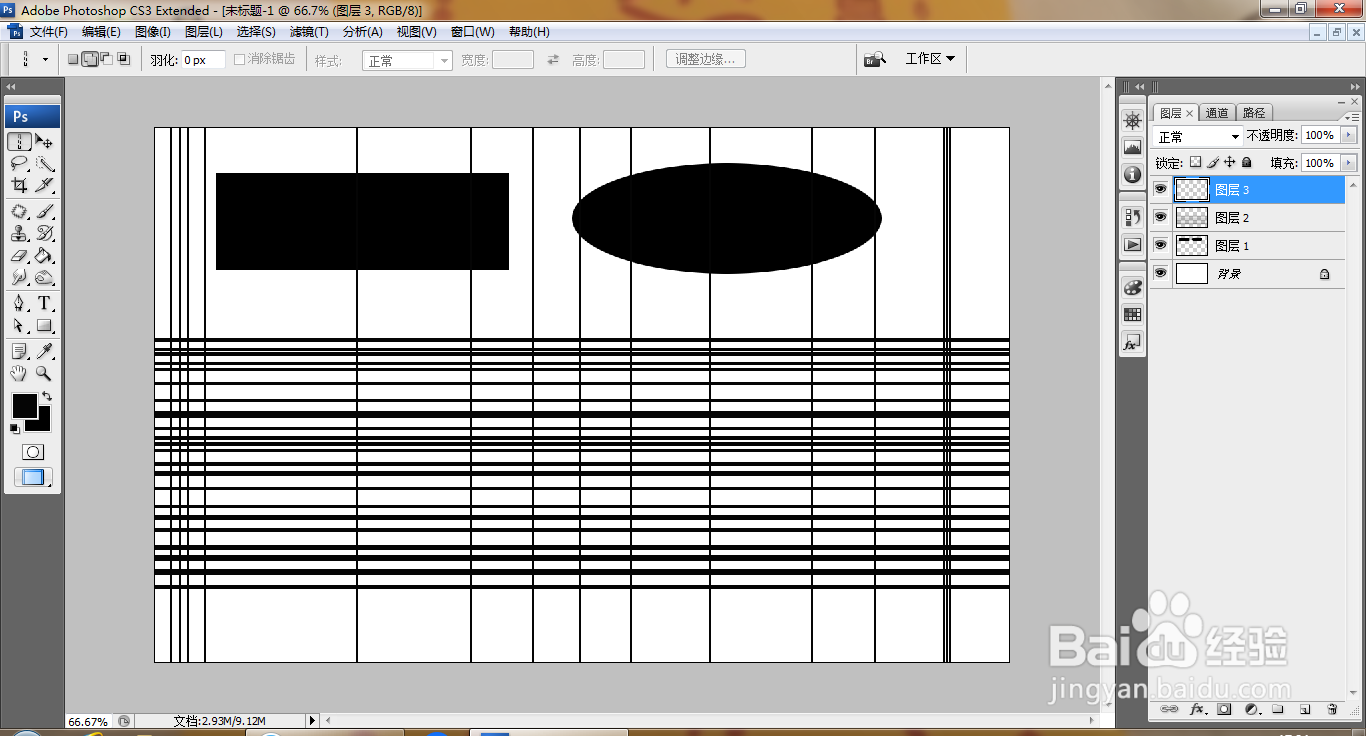Select the Move tool
Viewport: 1366px width, 736px height.
click(45, 142)
